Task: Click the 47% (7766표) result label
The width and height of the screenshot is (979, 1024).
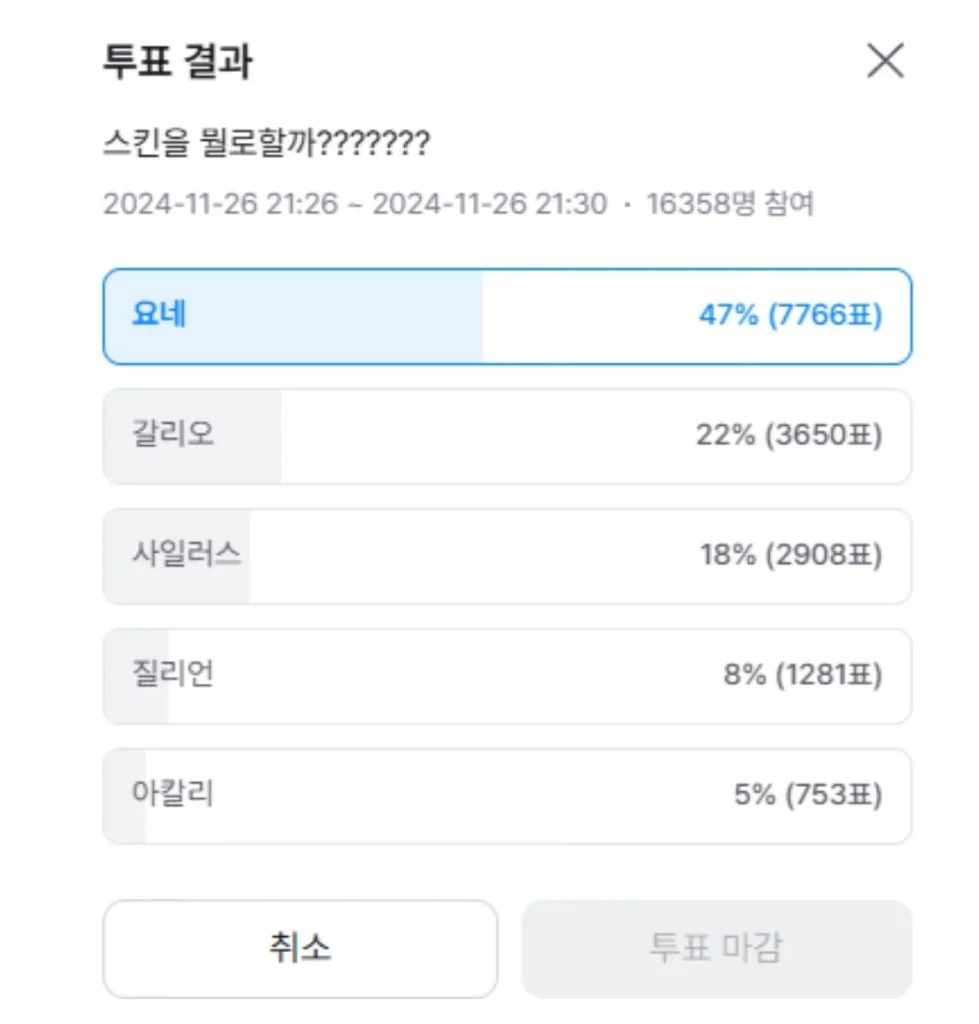Action: coord(790,315)
